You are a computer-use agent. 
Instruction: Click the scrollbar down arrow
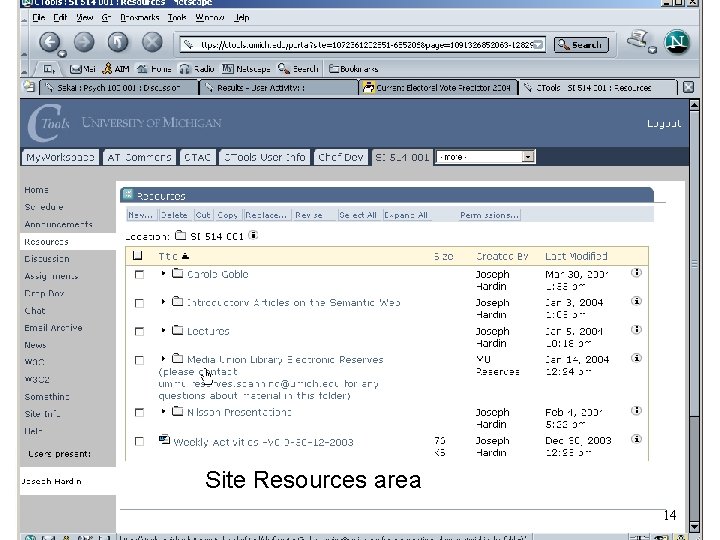coord(694,526)
